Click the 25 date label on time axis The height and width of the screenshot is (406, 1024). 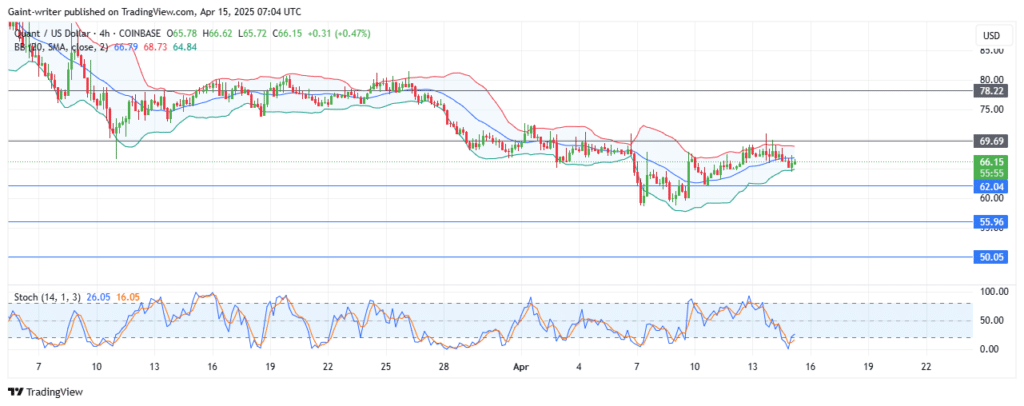pos(385,367)
